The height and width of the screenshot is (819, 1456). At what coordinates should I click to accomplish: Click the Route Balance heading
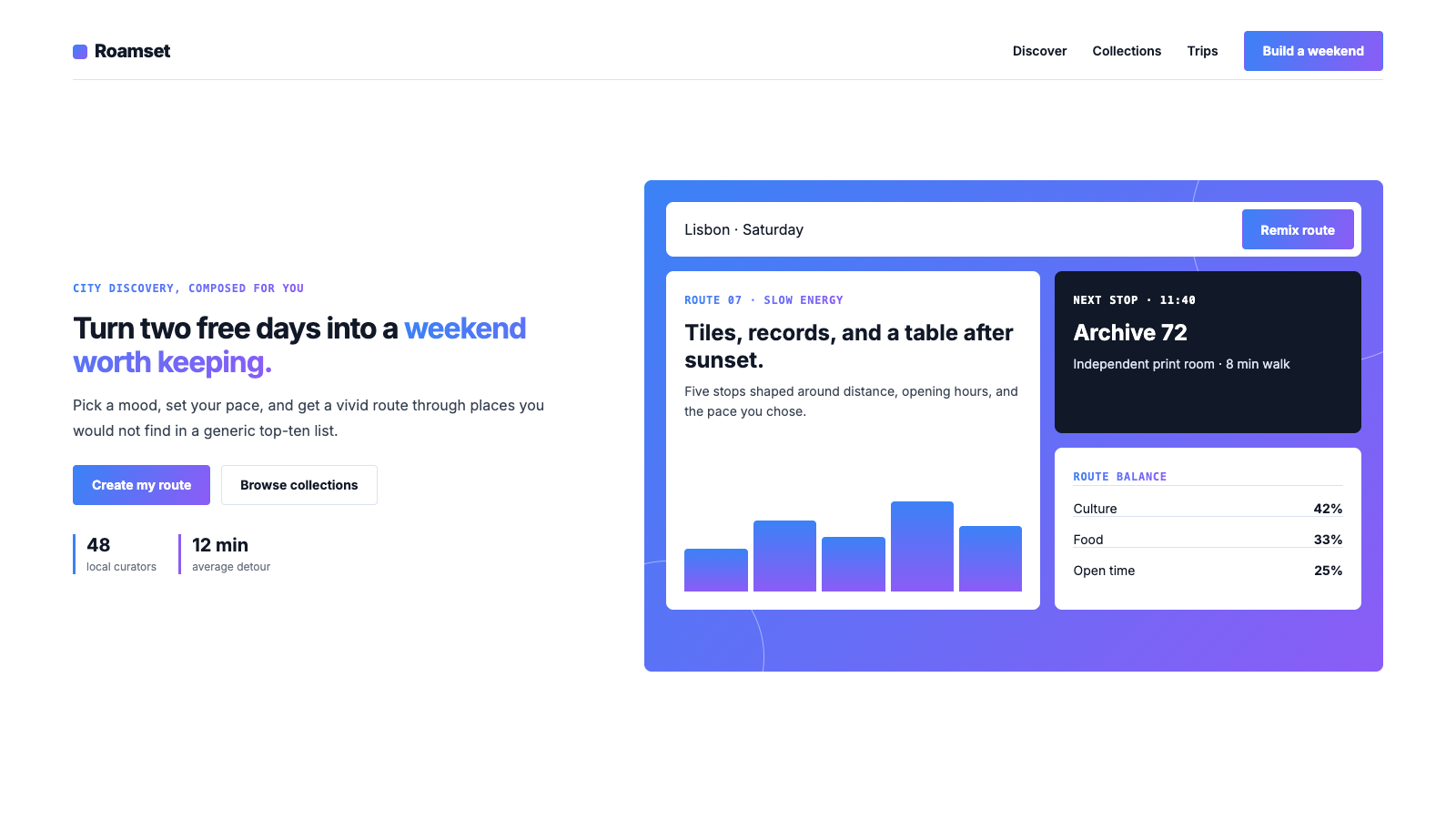[x=1119, y=477]
